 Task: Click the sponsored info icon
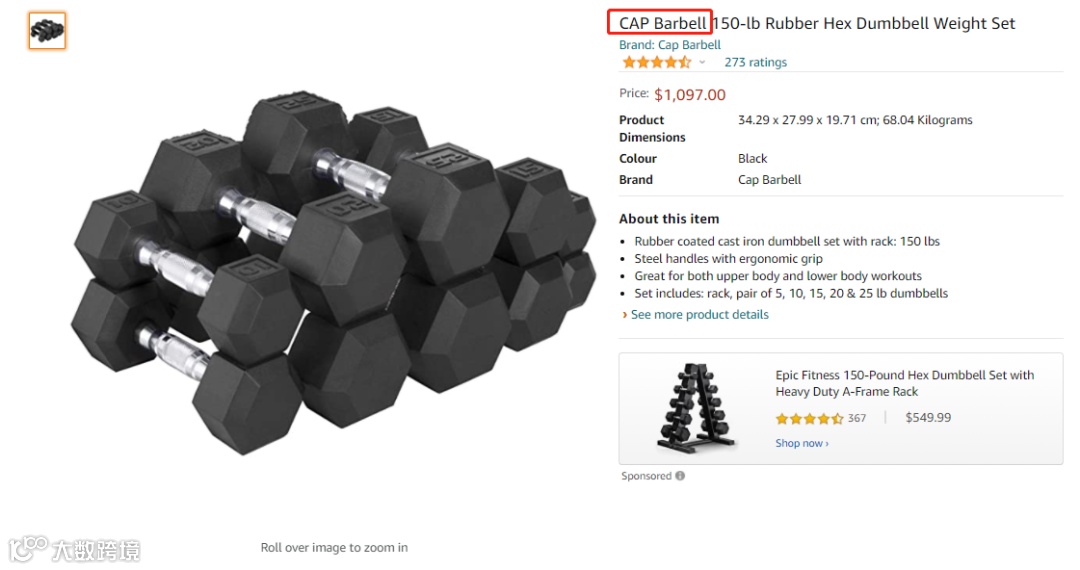coord(680,476)
